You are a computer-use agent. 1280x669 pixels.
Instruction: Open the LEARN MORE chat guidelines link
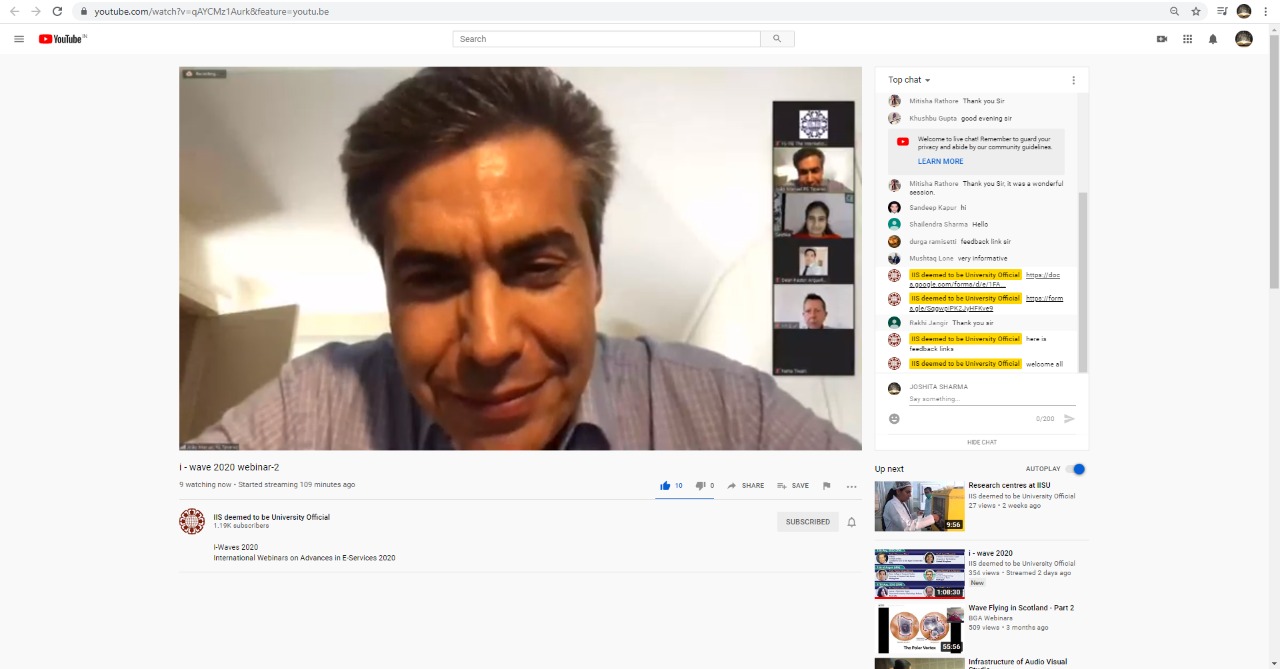tap(940, 161)
